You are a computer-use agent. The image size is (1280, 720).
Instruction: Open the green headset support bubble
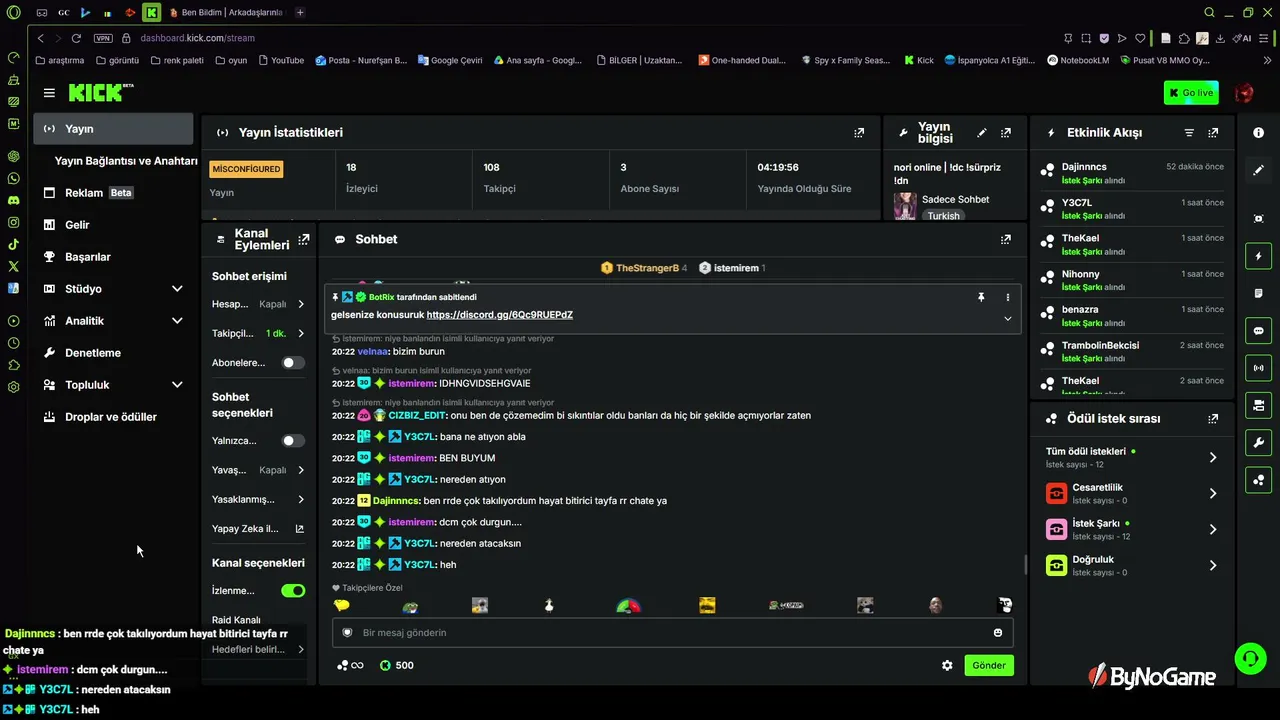[x=1251, y=658]
